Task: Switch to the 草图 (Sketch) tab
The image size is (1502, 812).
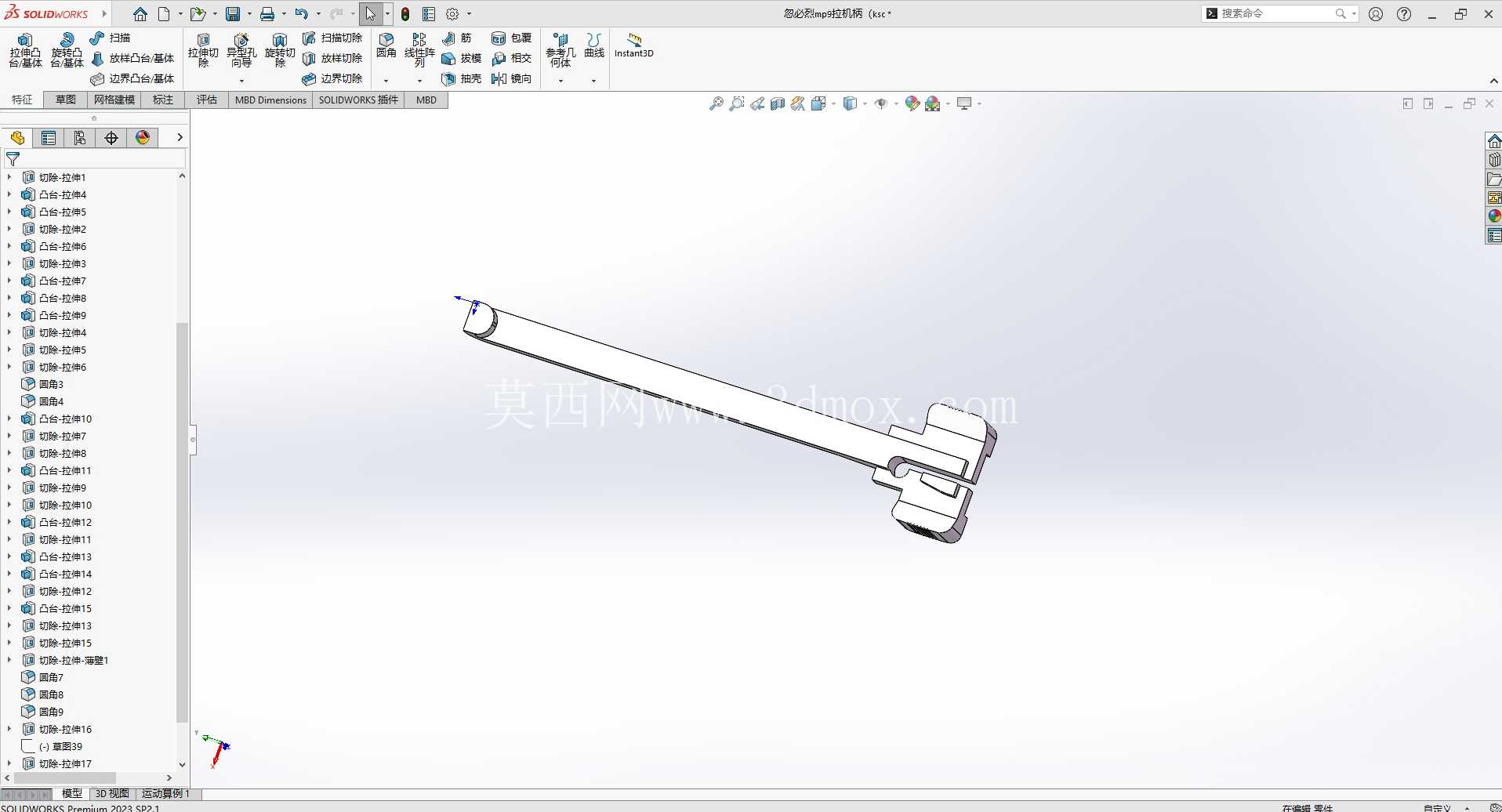Action: (66, 100)
